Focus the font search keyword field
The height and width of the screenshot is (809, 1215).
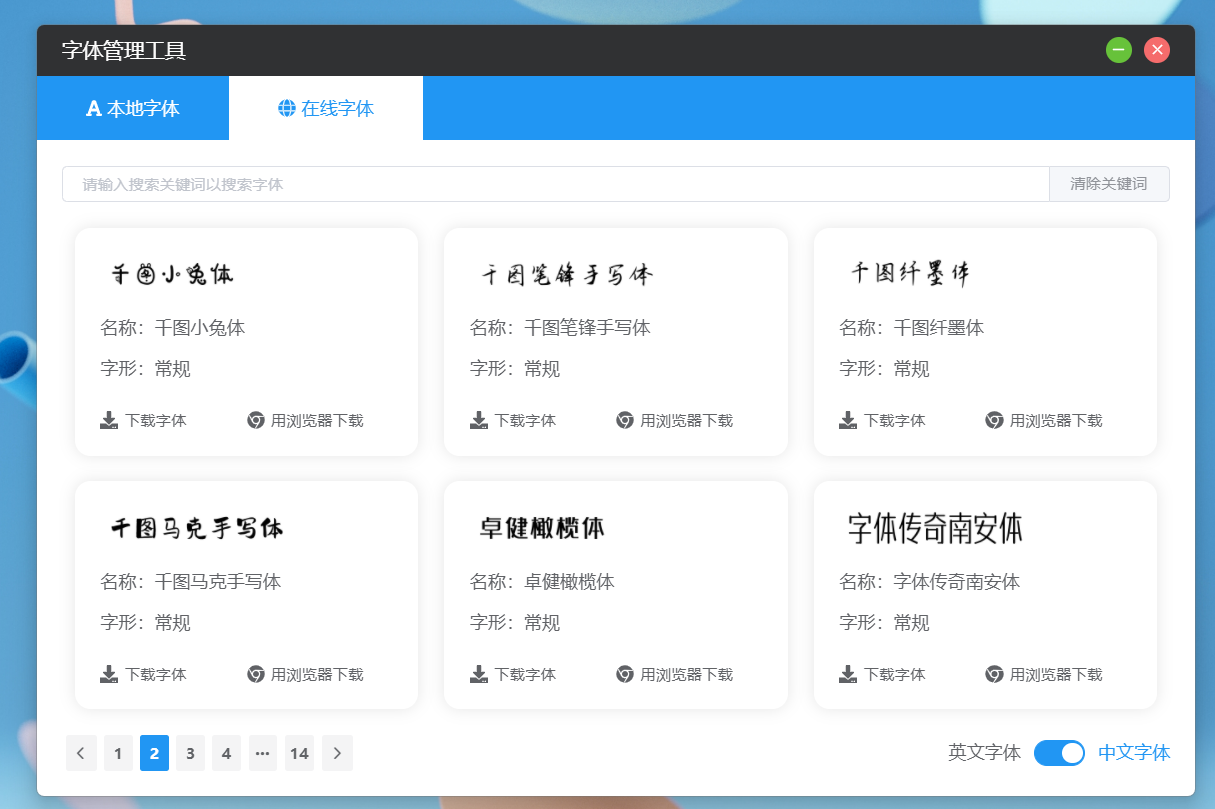(x=556, y=184)
